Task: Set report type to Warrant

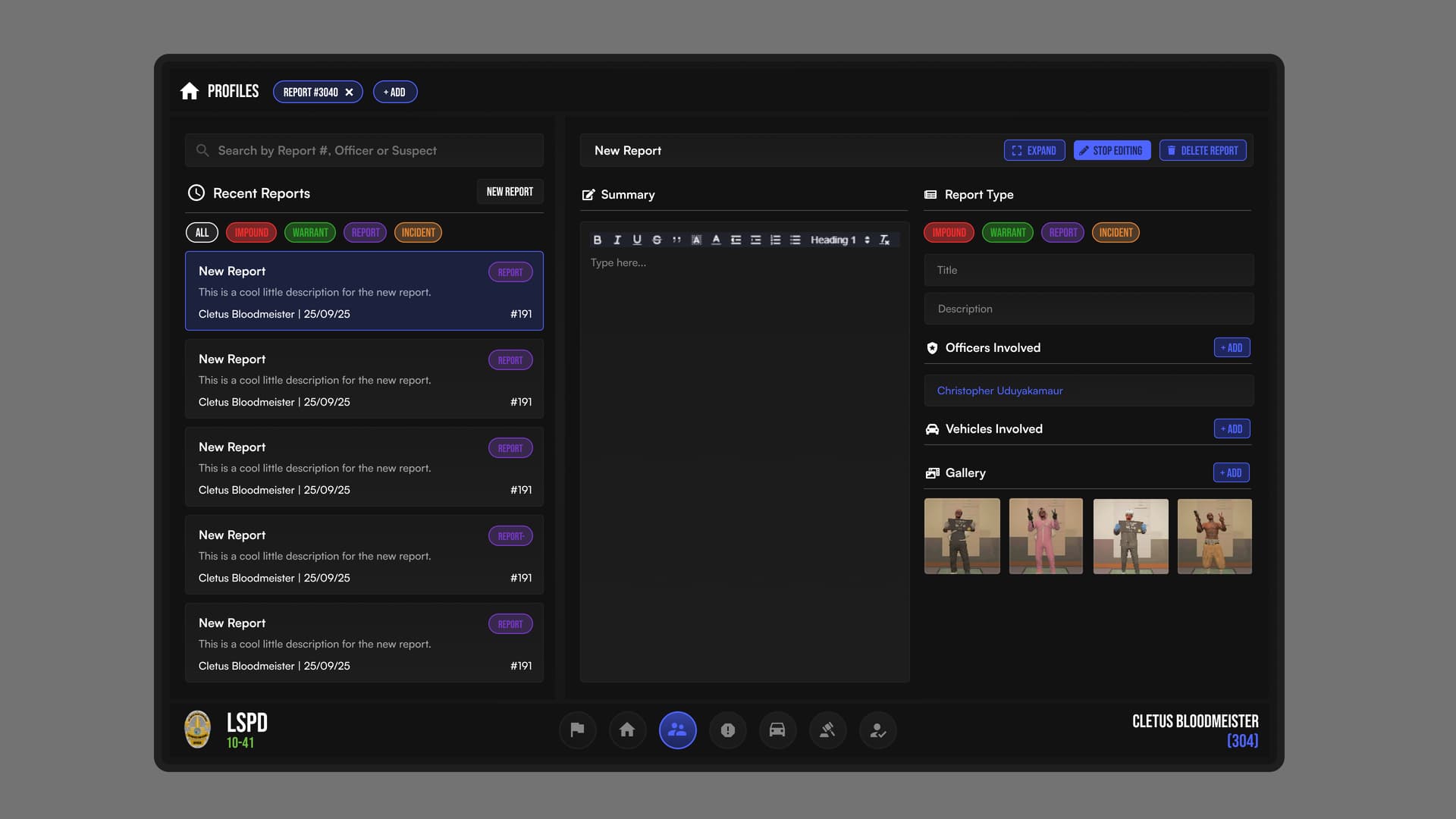Action: (1007, 233)
